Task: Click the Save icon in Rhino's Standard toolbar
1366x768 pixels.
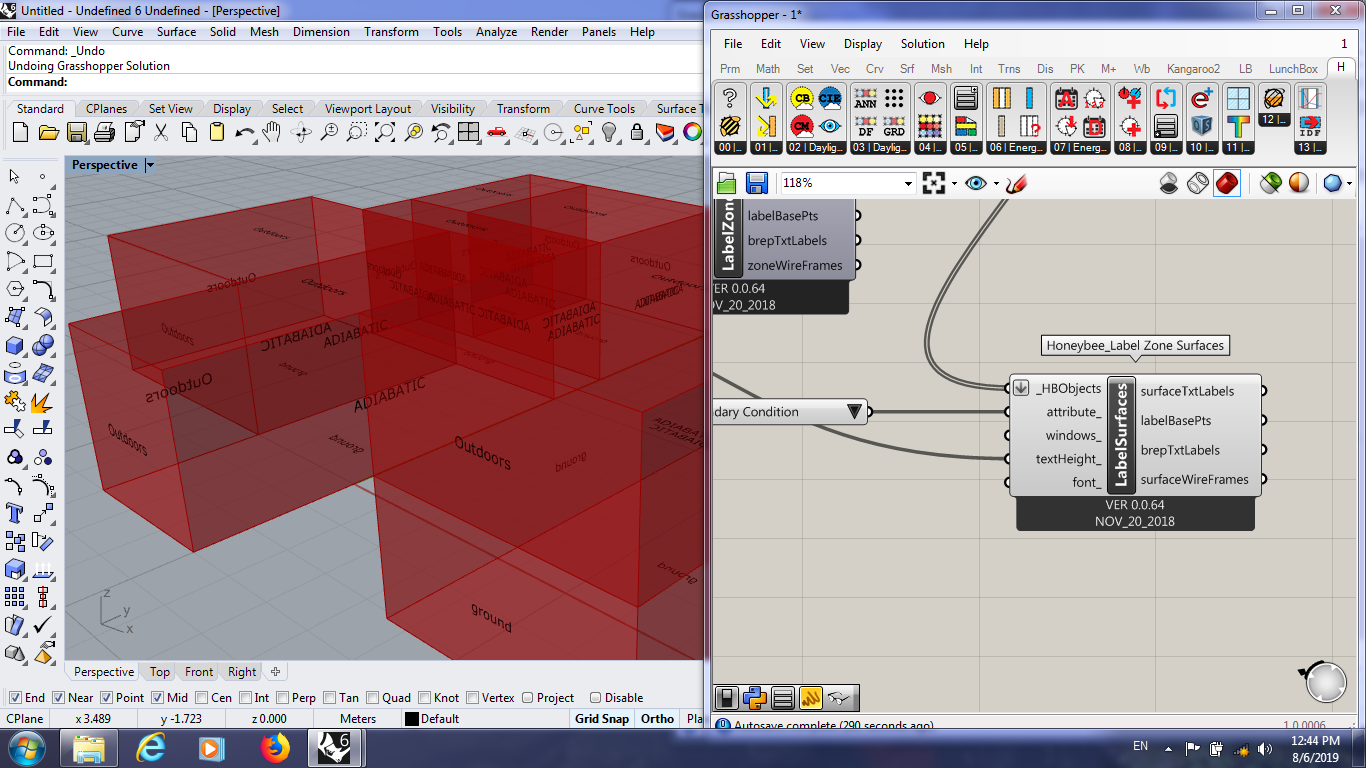Action: click(x=76, y=133)
